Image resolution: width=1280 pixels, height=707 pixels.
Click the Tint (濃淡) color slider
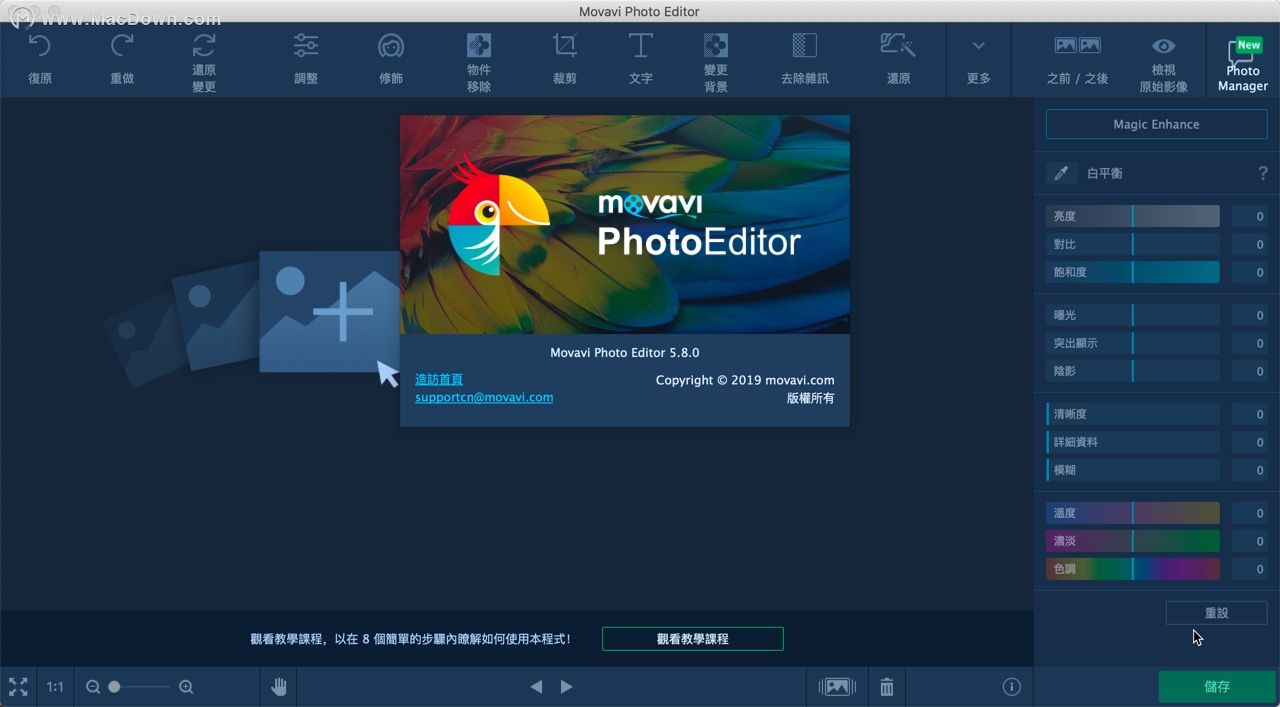pyautogui.click(x=1133, y=541)
